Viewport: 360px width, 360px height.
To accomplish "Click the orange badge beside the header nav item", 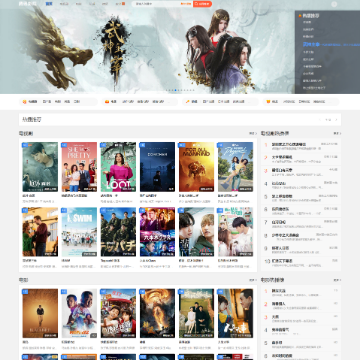I will tap(123, 4).
